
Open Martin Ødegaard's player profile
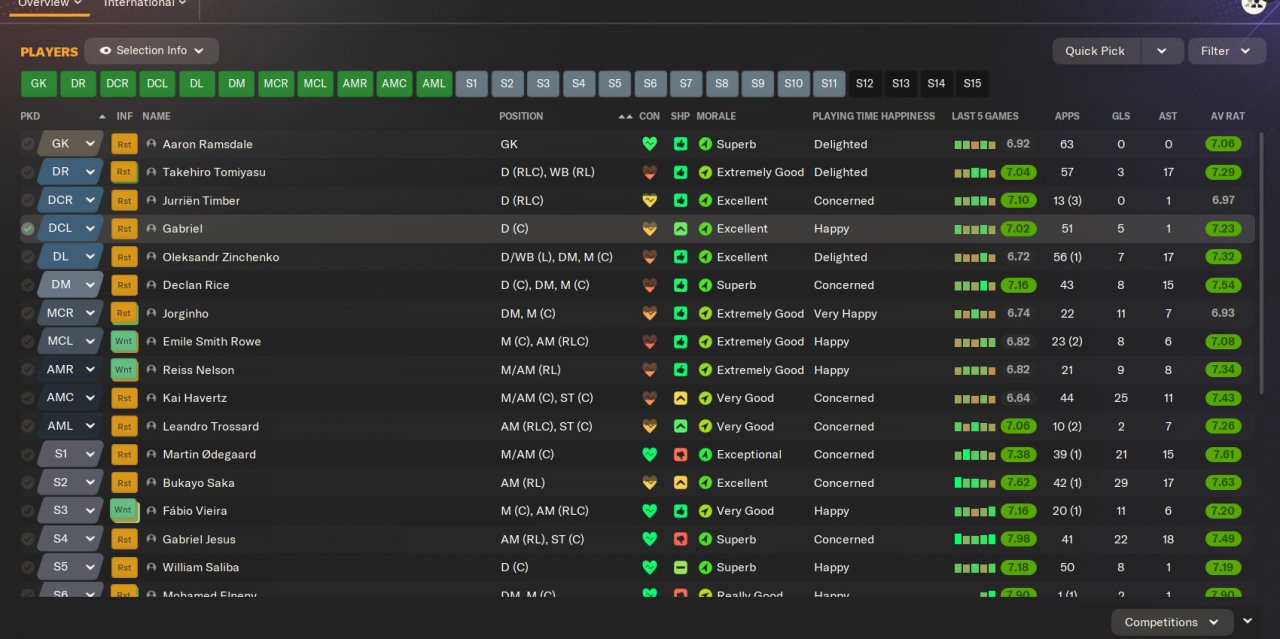209,454
